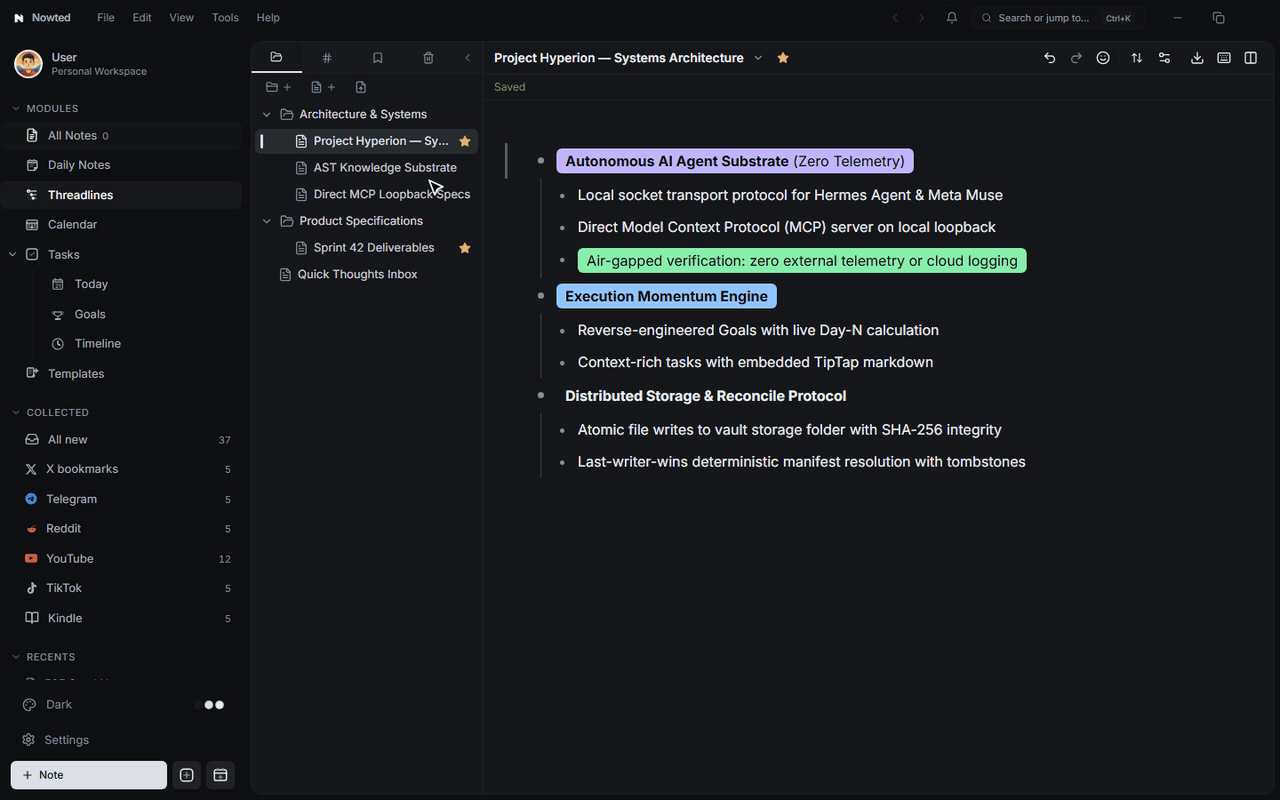Create a new note with Note button

[89, 775]
